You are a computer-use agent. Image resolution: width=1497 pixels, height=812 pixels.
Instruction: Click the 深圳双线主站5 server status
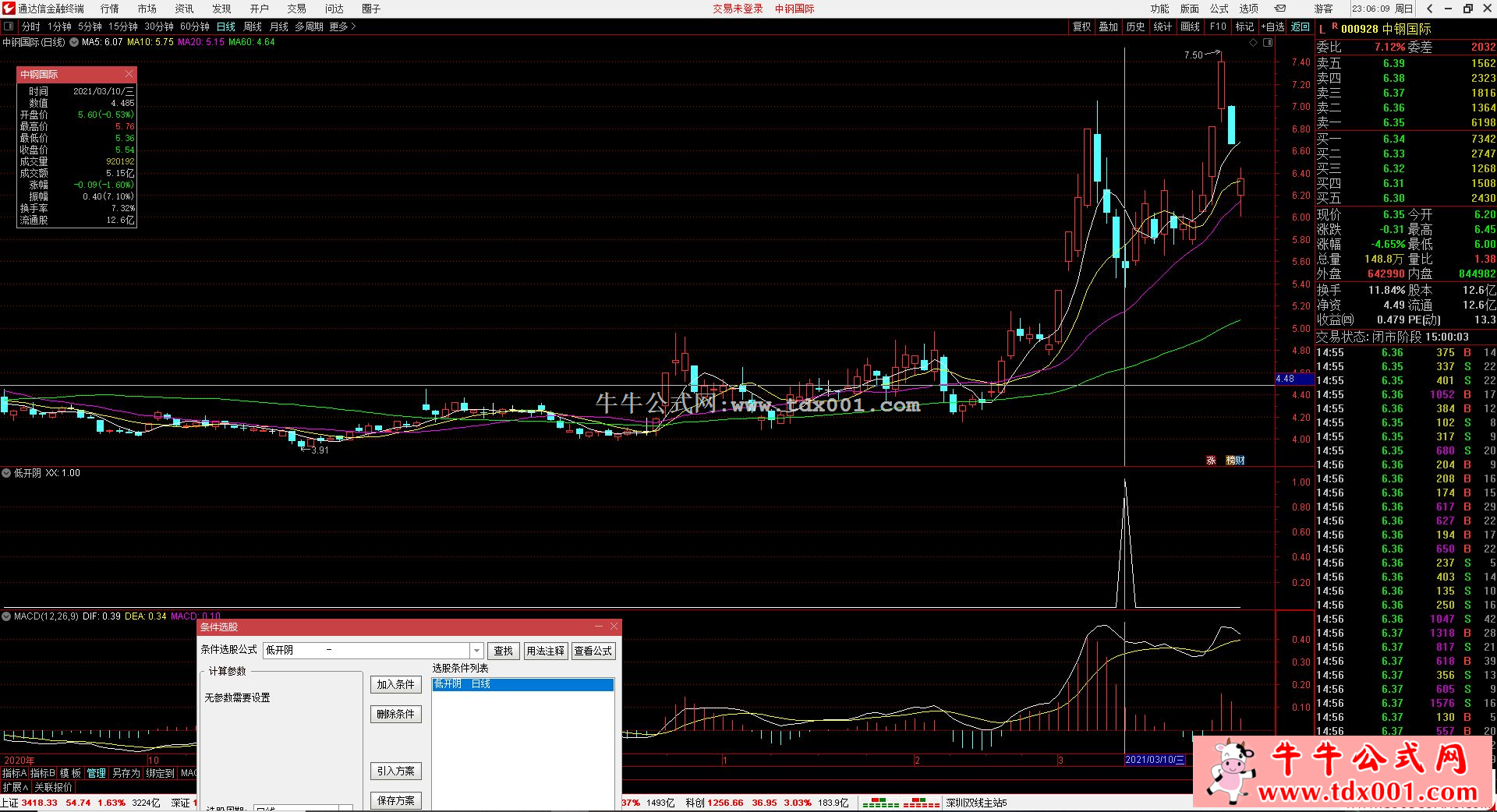(976, 803)
